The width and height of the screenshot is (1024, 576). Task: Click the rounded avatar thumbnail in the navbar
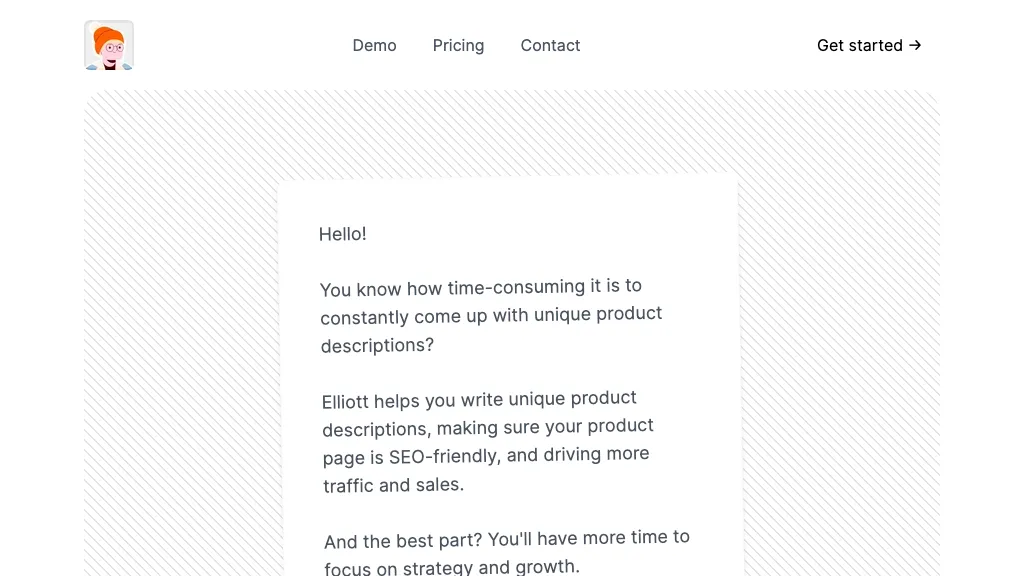[x=108, y=45]
